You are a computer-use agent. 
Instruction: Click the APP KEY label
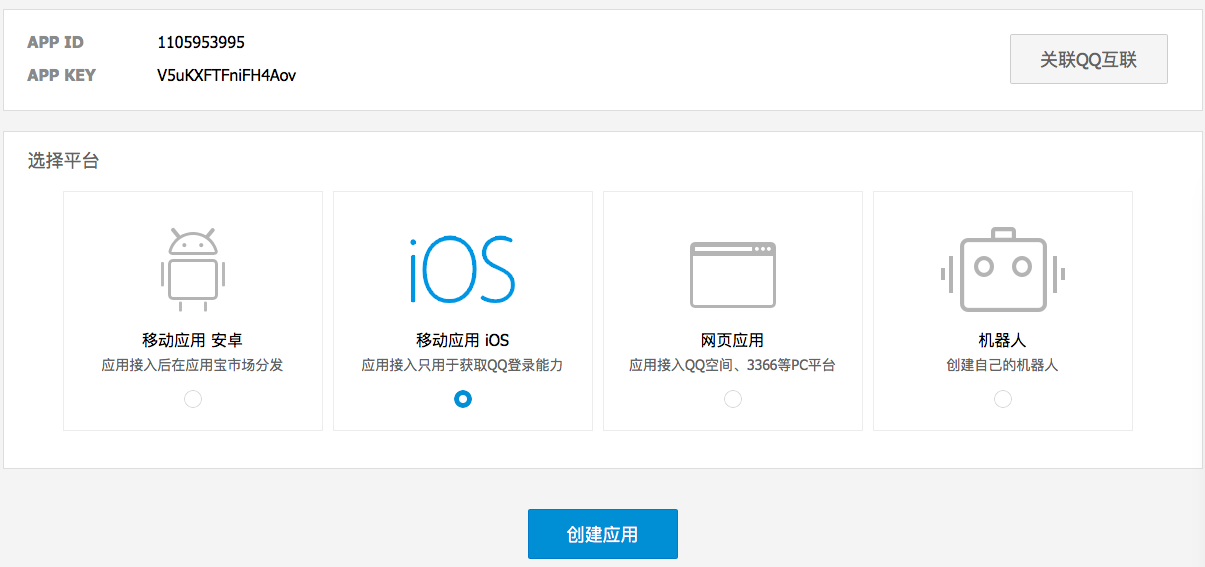coord(62,75)
